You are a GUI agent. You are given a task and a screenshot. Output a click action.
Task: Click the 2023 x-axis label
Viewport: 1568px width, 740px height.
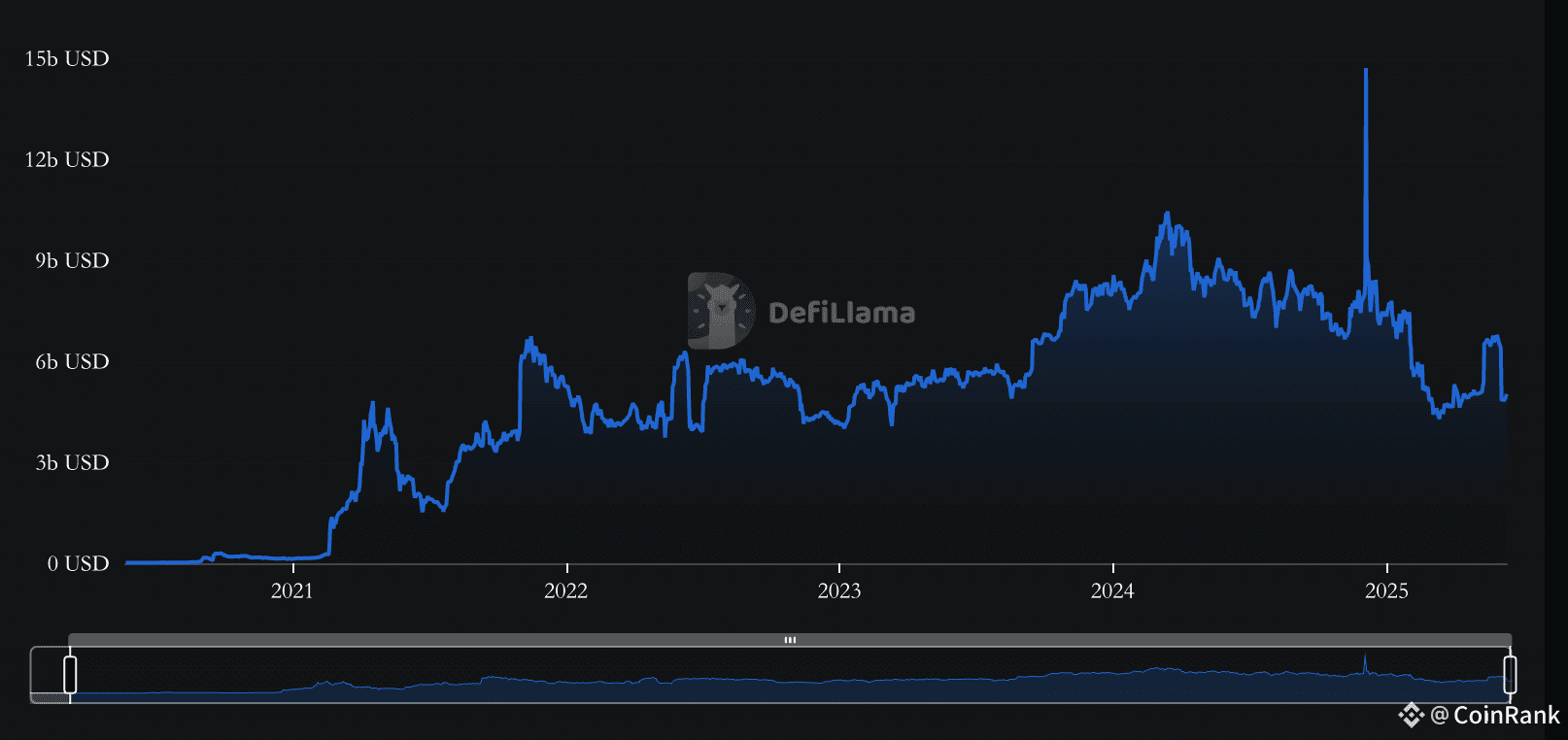[839, 590]
